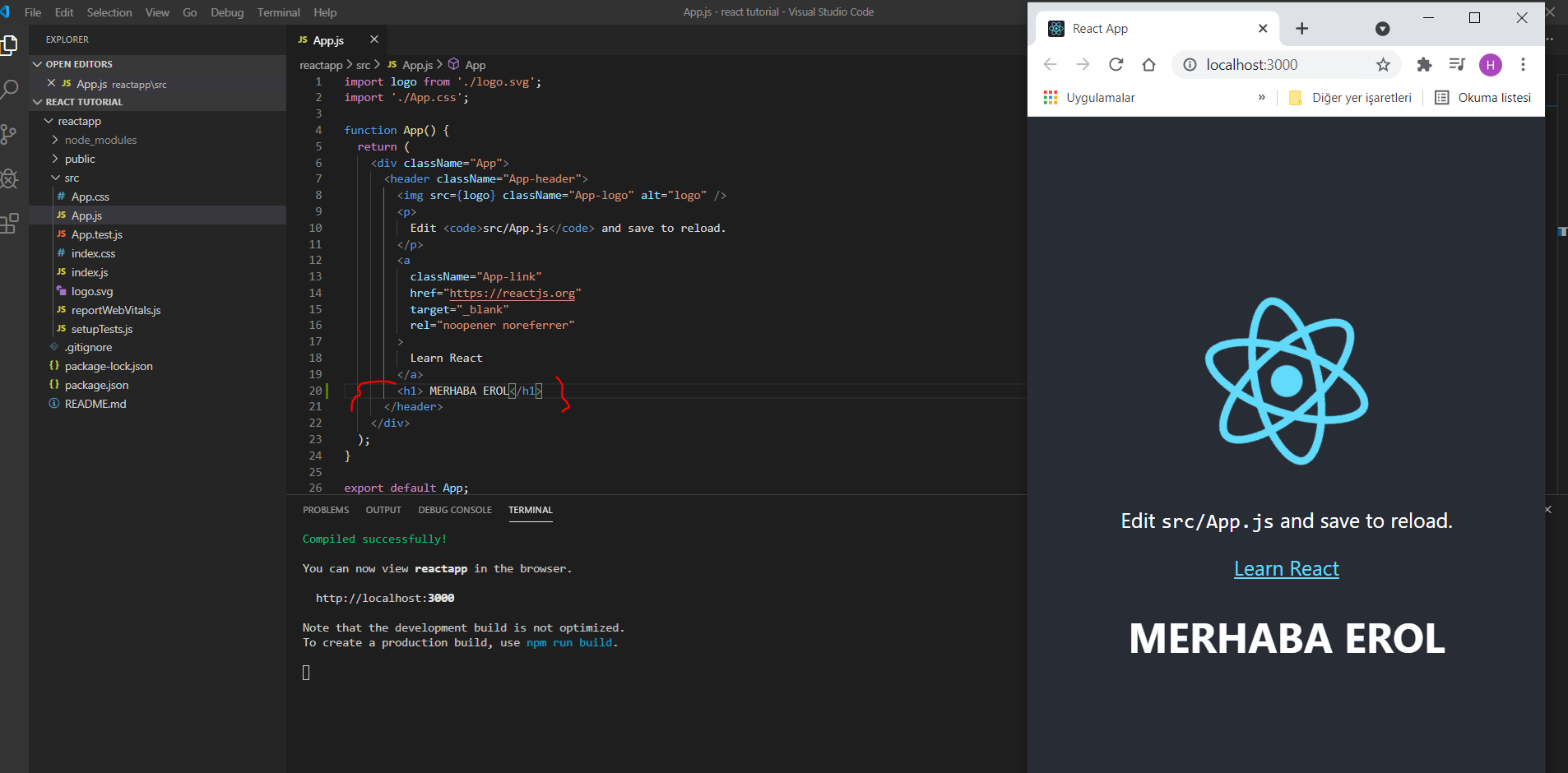Bookmark this page with the star icon
Viewport: 1568px width, 773px height.
tap(1383, 65)
